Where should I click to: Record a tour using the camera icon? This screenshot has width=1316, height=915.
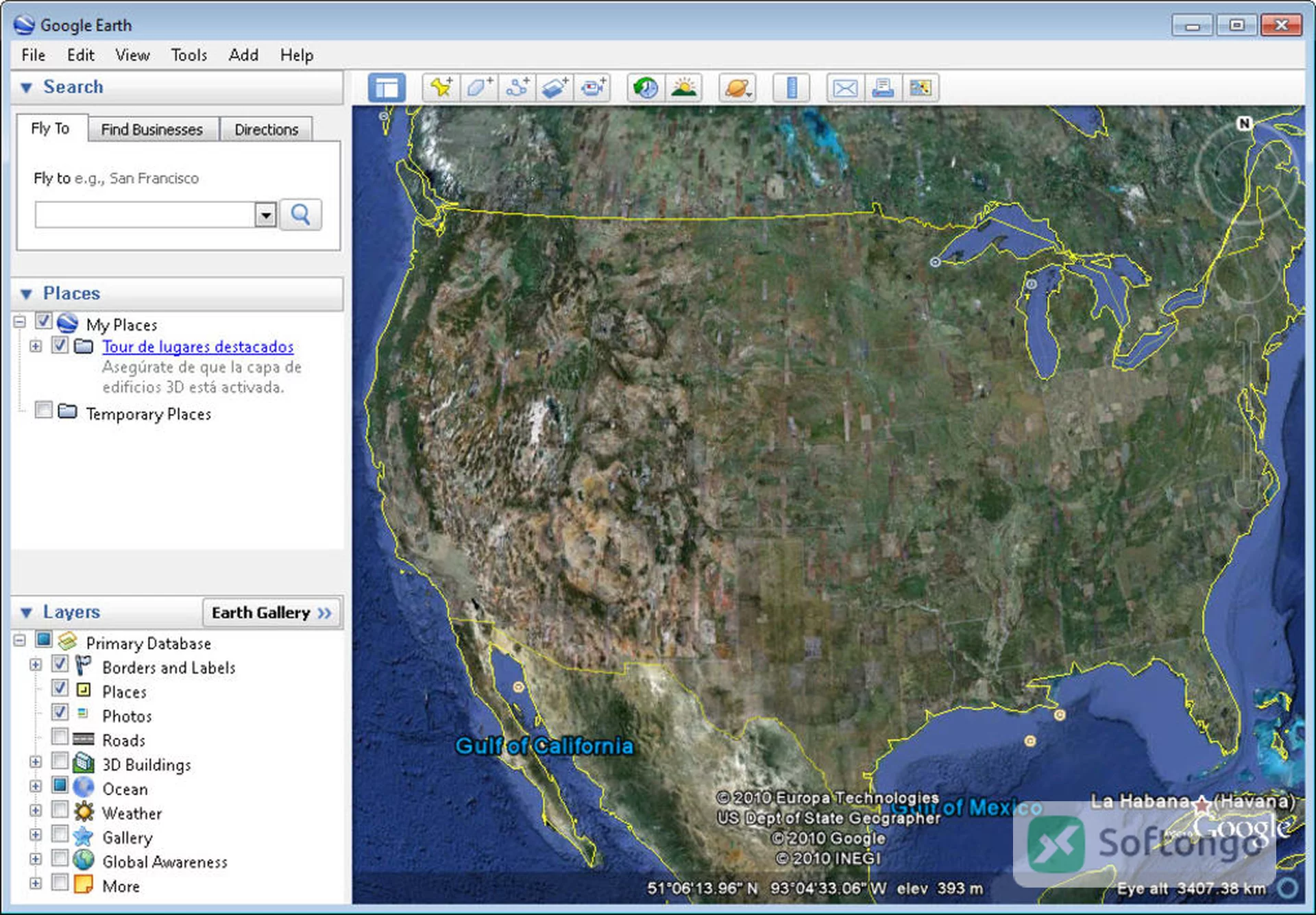[592, 88]
